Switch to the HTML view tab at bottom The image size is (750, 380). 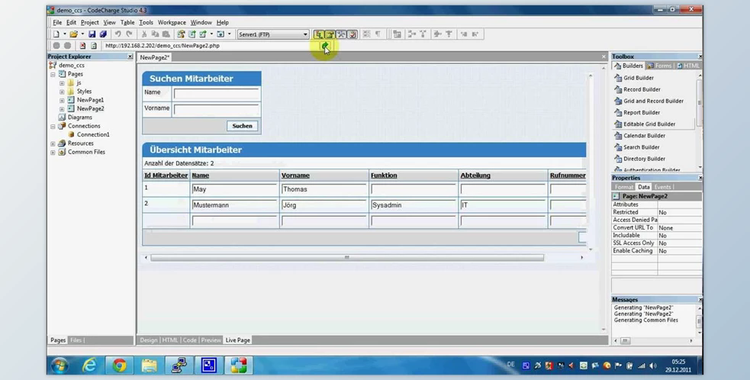[x=170, y=340]
